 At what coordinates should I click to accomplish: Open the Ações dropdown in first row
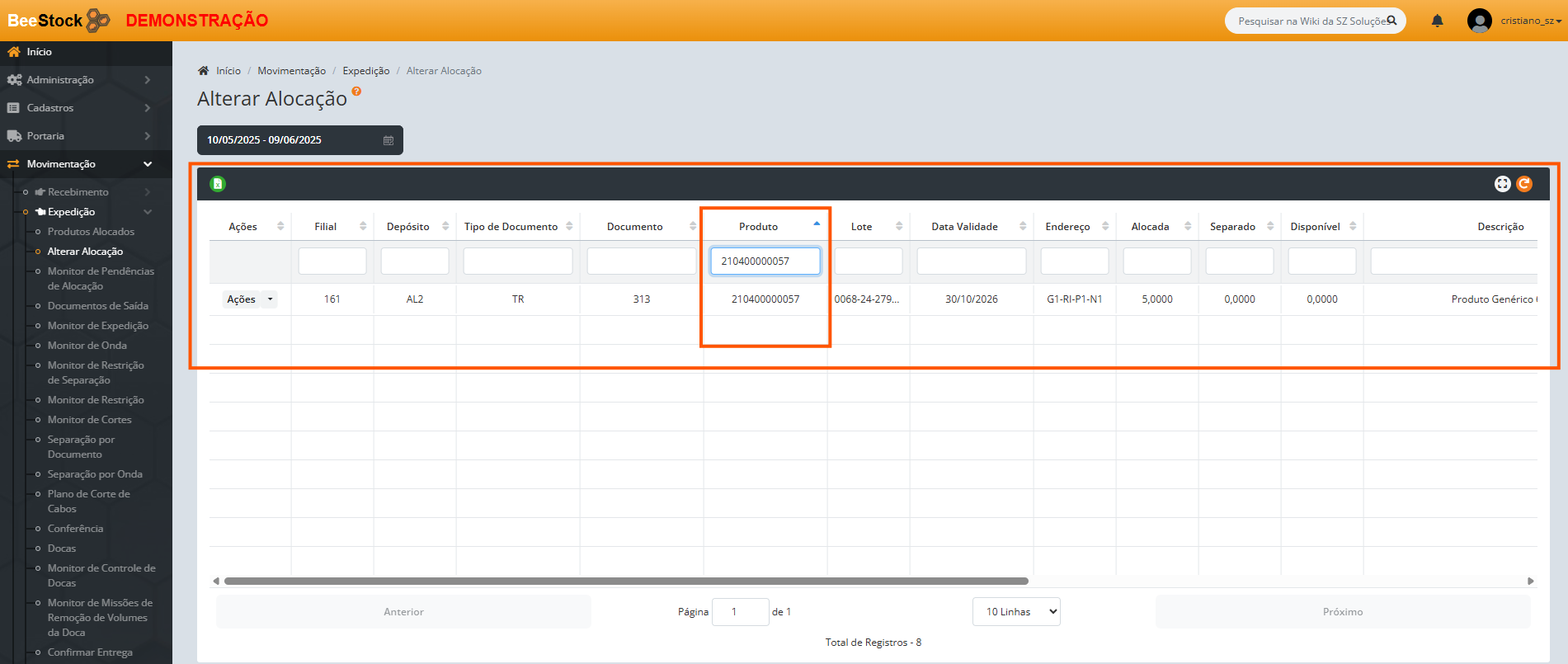point(250,299)
